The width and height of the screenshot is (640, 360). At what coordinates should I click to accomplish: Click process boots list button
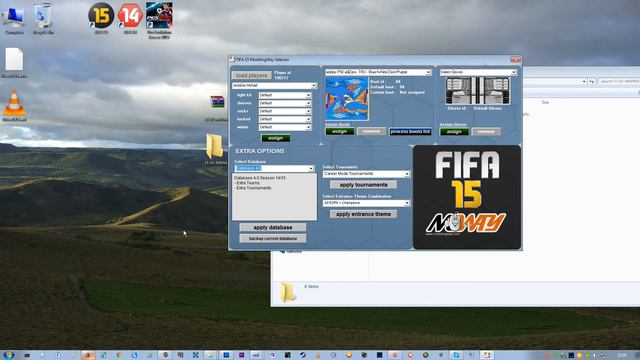coord(410,131)
